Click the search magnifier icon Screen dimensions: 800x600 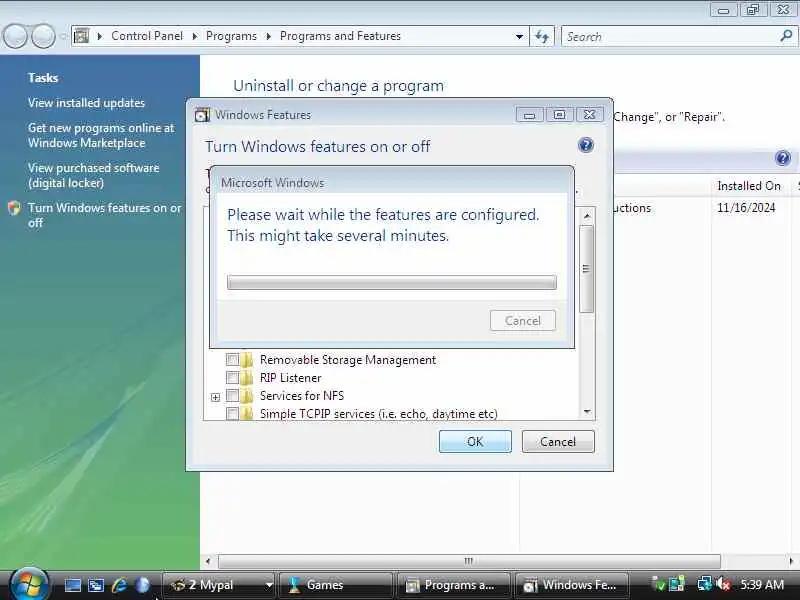click(786, 36)
